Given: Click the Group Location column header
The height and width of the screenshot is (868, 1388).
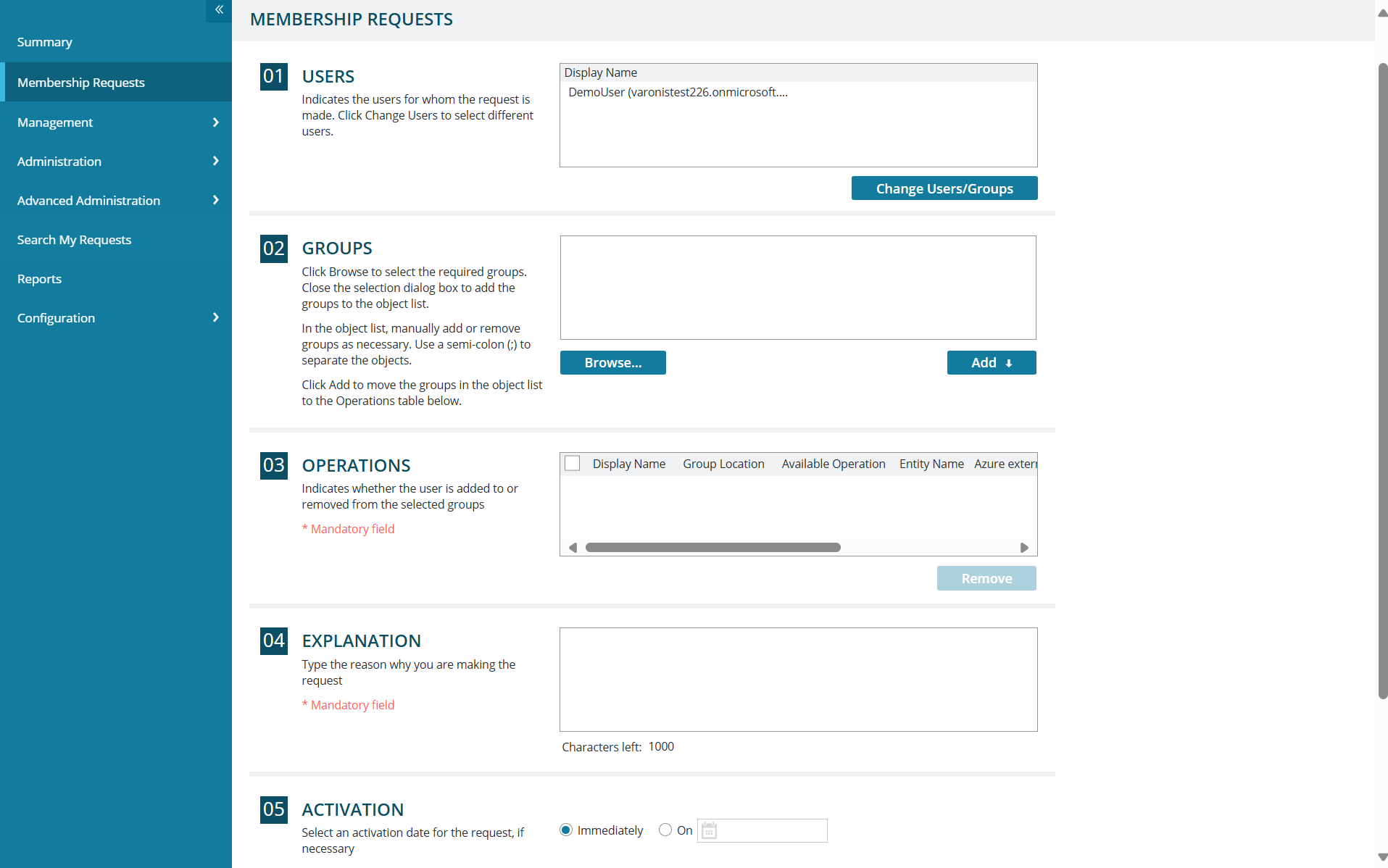Looking at the screenshot, I should coord(723,464).
